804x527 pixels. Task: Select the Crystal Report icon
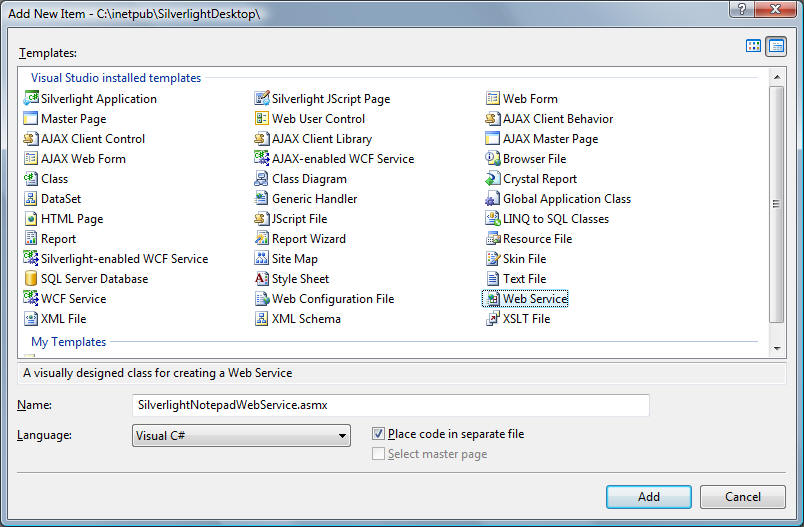(492, 178)
